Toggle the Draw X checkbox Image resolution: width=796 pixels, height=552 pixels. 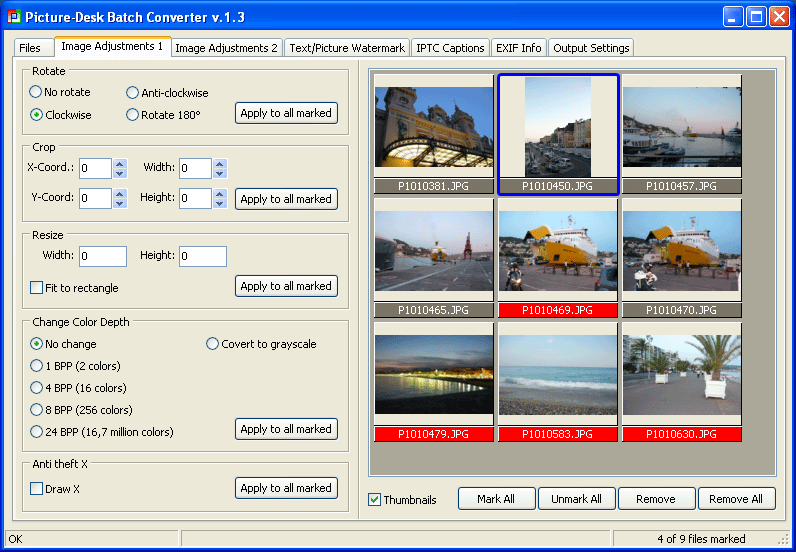[37, 489]
